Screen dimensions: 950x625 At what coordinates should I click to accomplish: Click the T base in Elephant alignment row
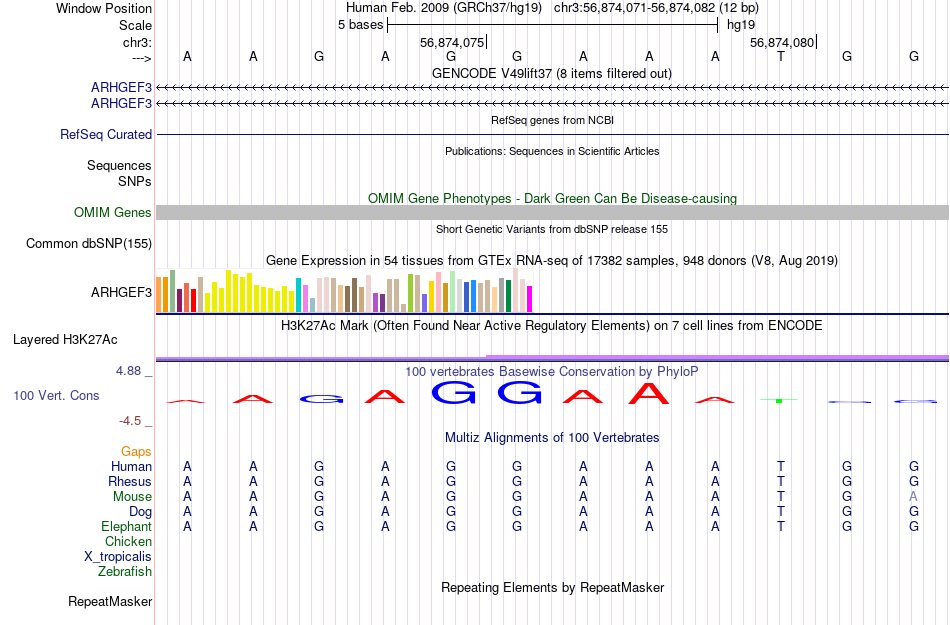coord(781,526)
